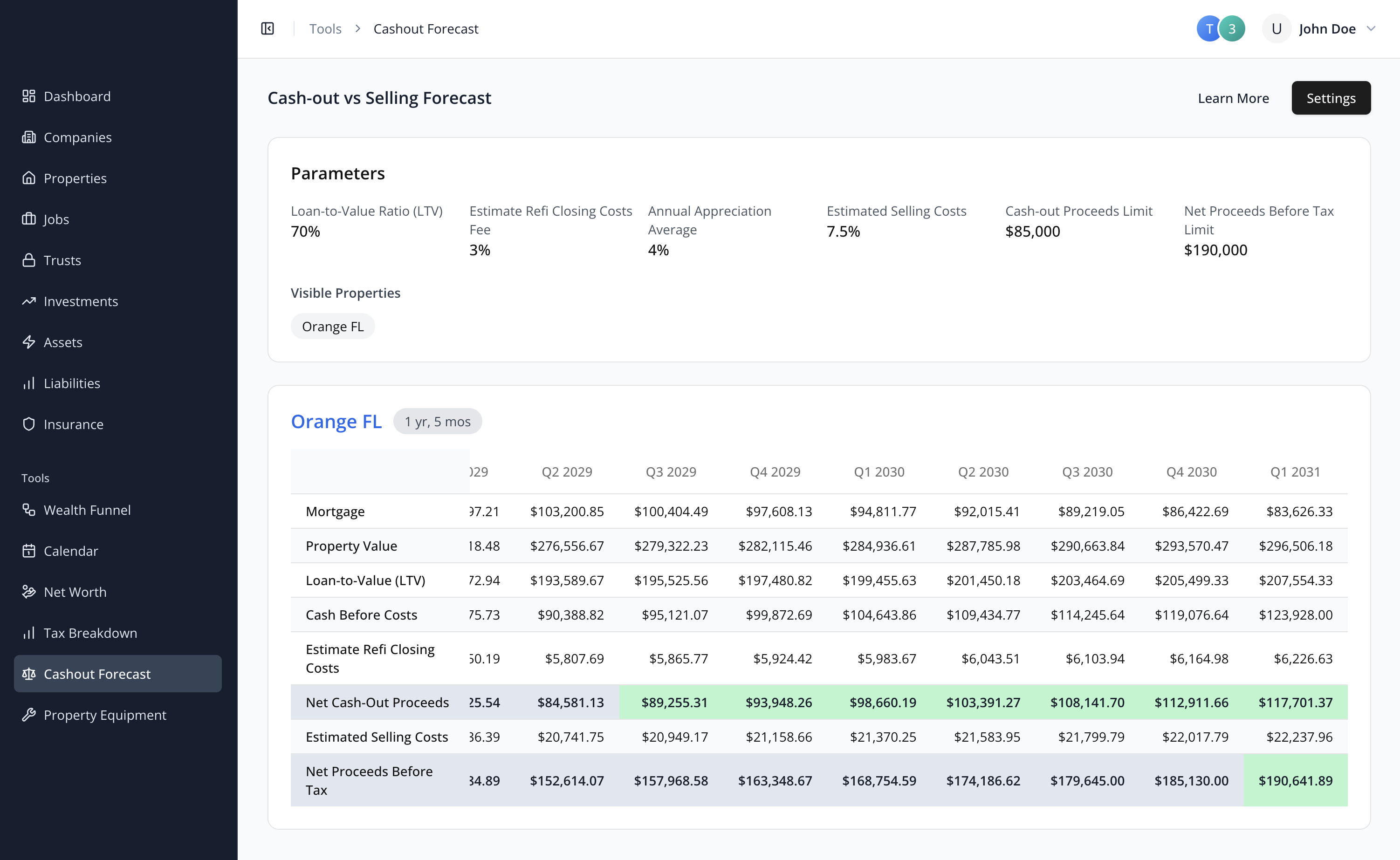This screenshot has height=860, width=1400.
Task: Click the Settings button
Action: click(1331, 98)
